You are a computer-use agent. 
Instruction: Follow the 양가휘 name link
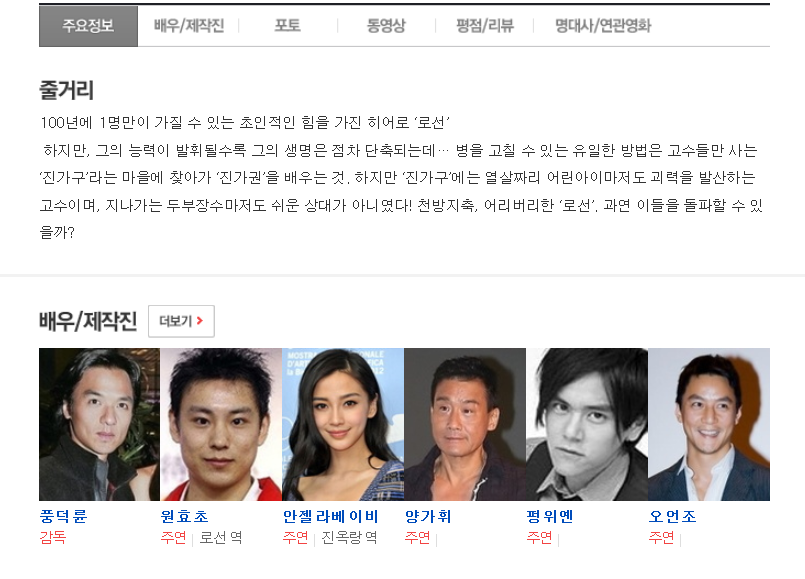428,516
